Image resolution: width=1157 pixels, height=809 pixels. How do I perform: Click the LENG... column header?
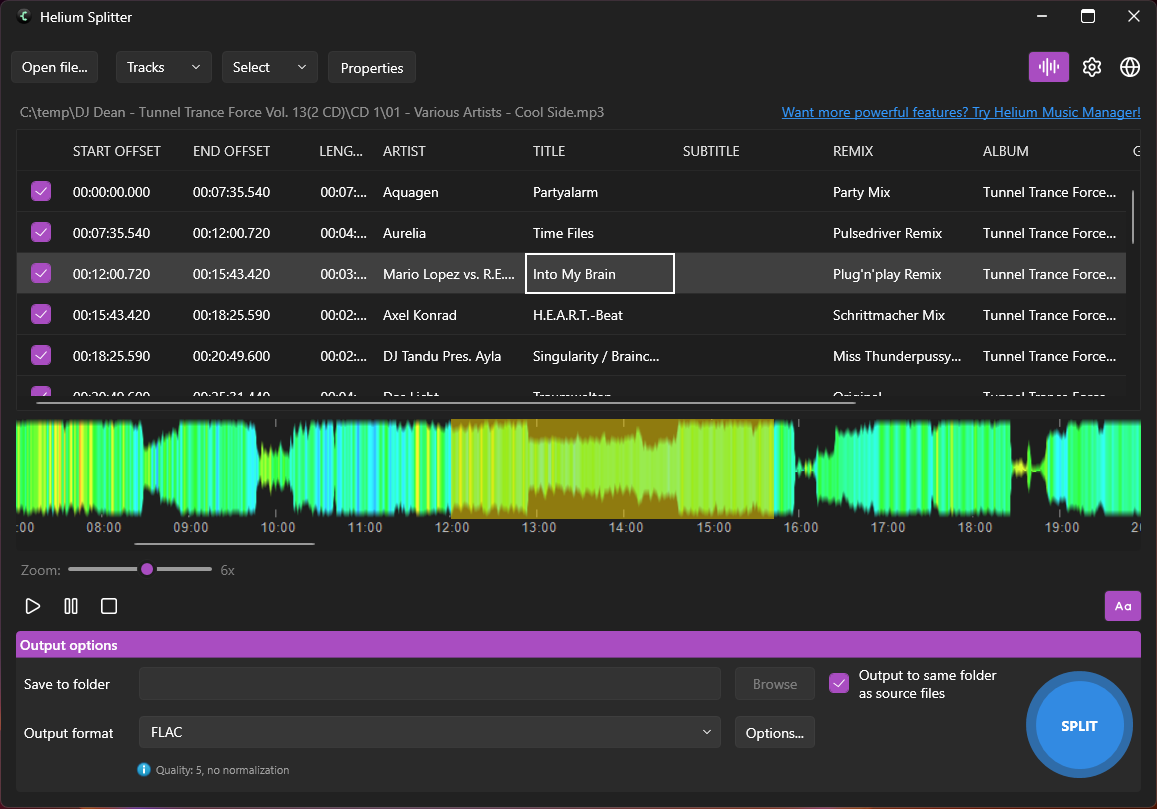pos(341,151)
